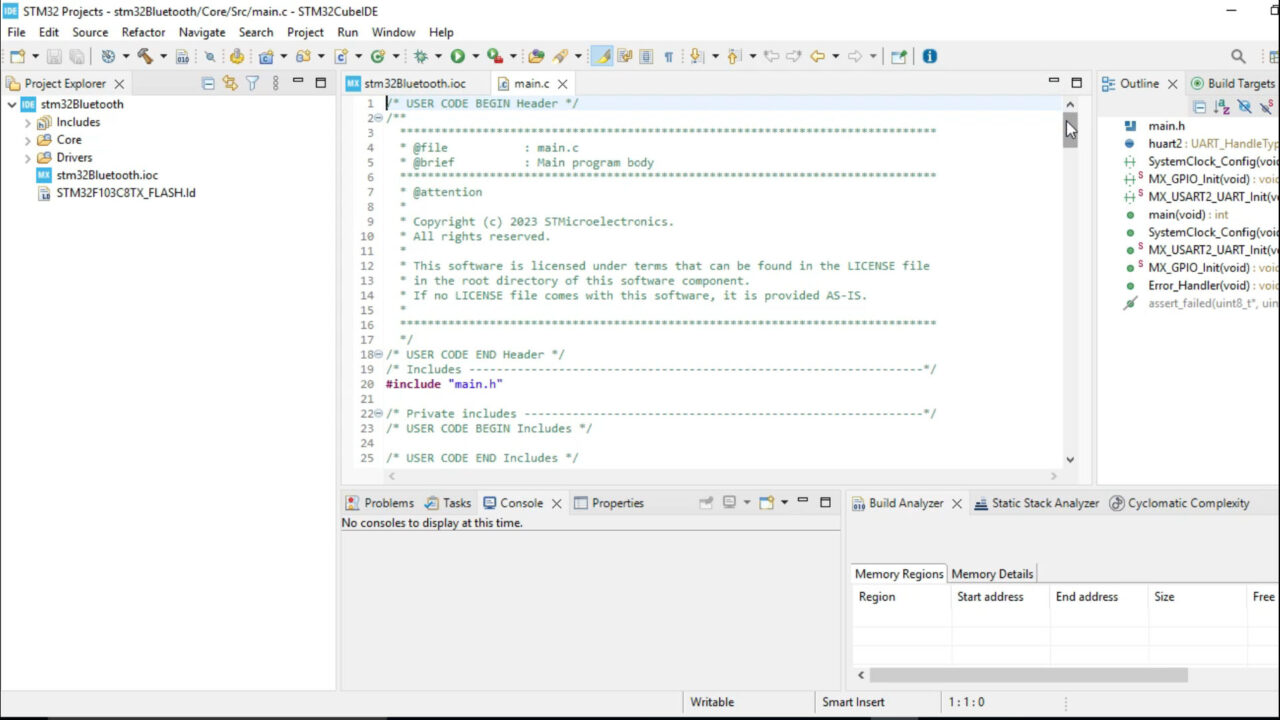
Task: Open the Navigate menu
Action: pyautogui.click(x=202, y=32)
